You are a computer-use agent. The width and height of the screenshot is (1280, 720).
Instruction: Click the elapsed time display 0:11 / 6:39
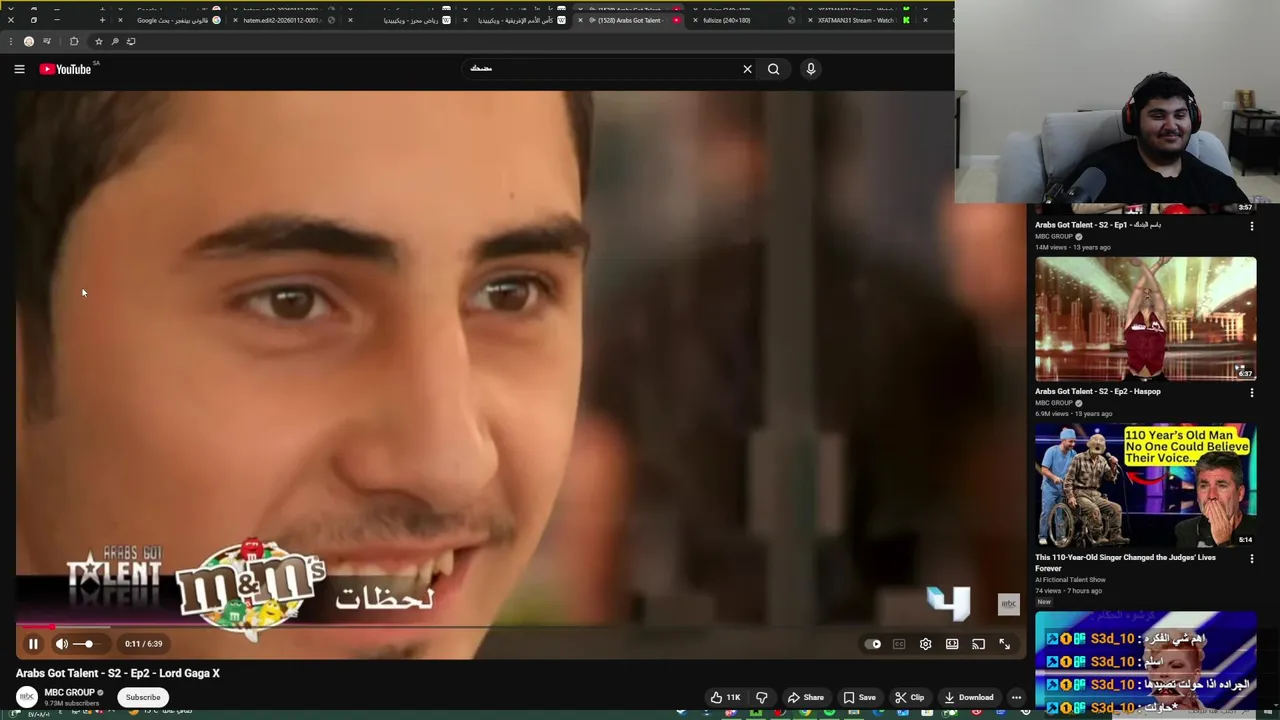point(143,644)
